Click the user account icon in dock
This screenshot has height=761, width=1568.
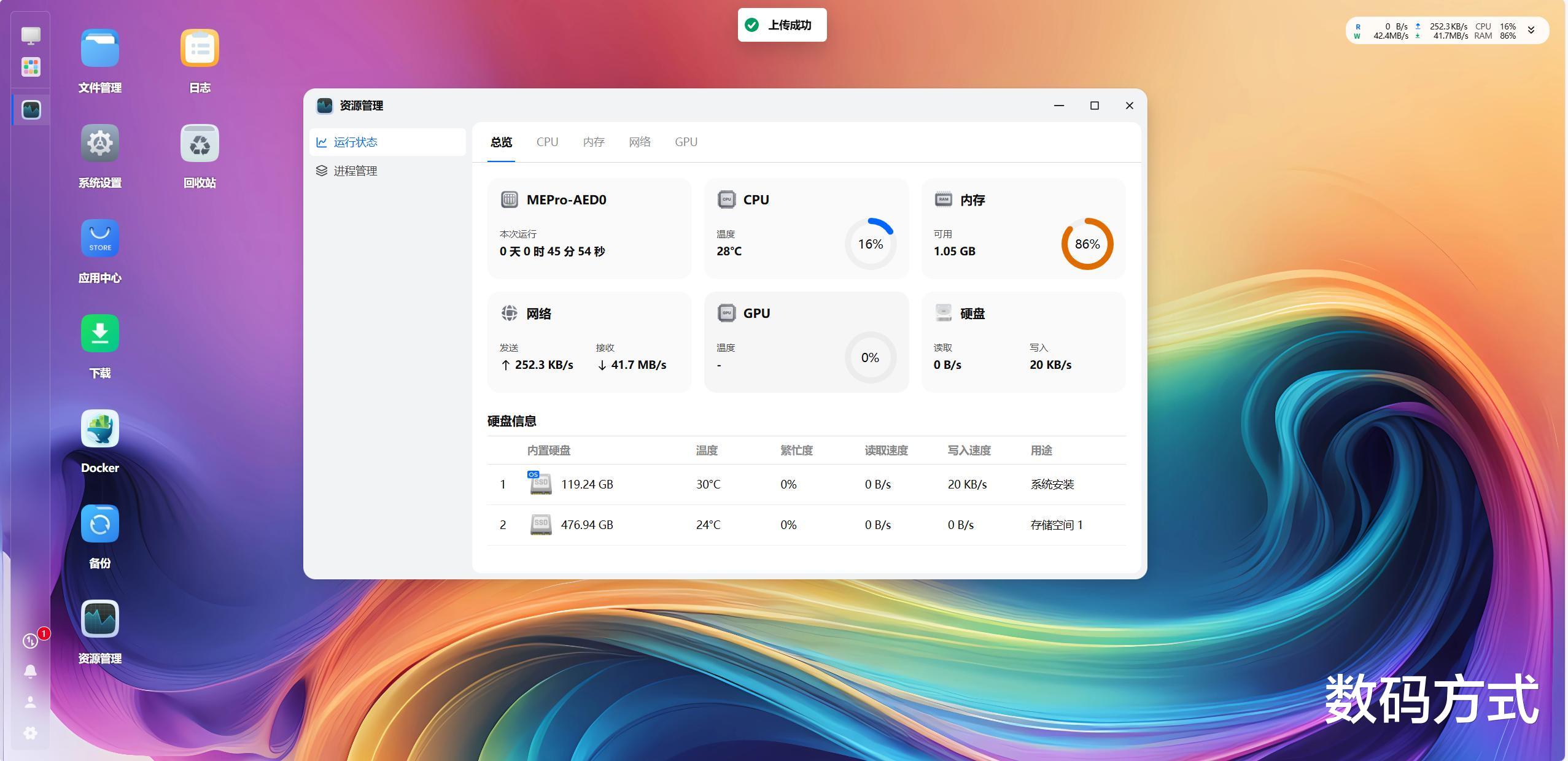[30, 702]
